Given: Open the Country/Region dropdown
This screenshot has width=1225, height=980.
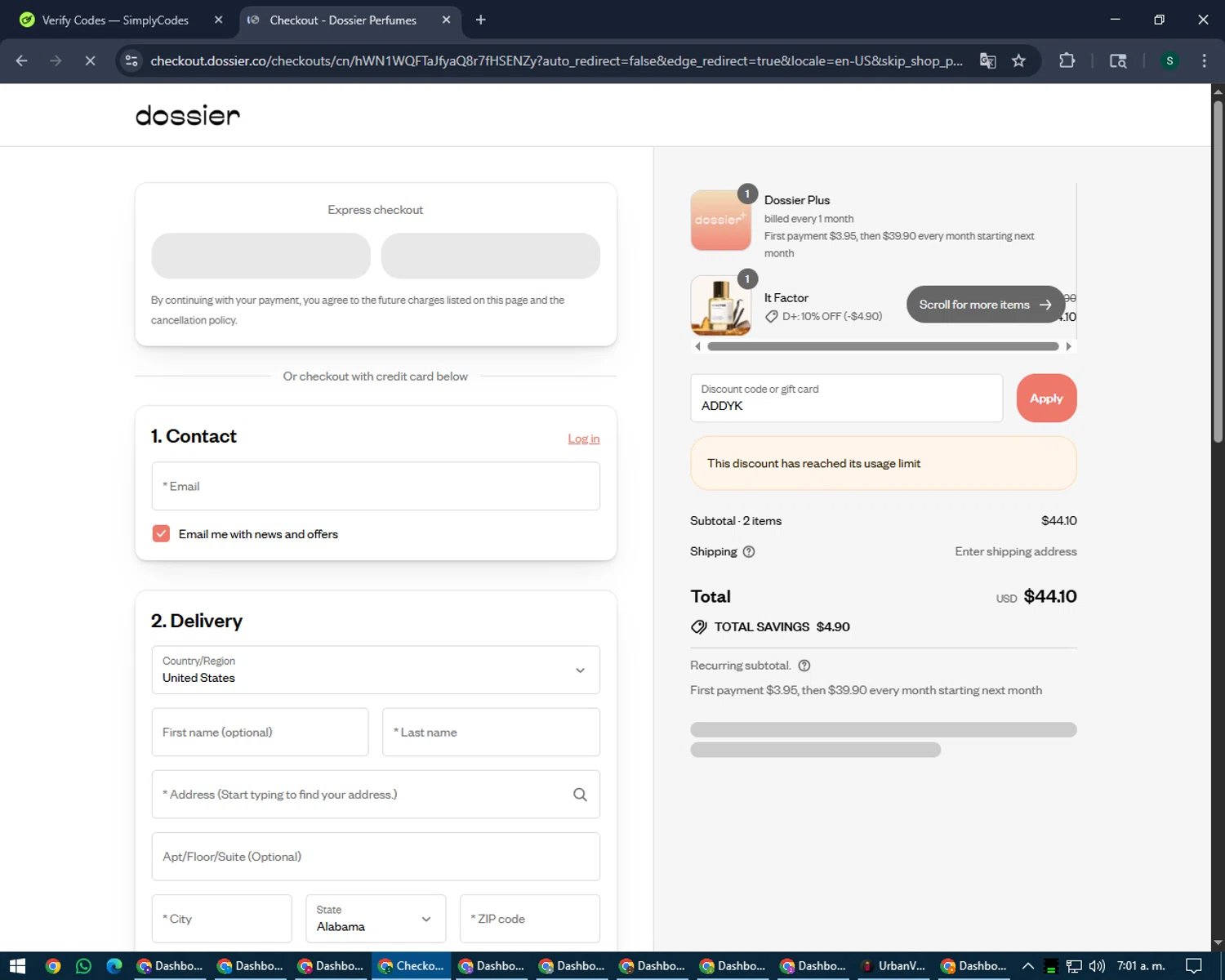Looking at the screenshot, I should 376,670.
